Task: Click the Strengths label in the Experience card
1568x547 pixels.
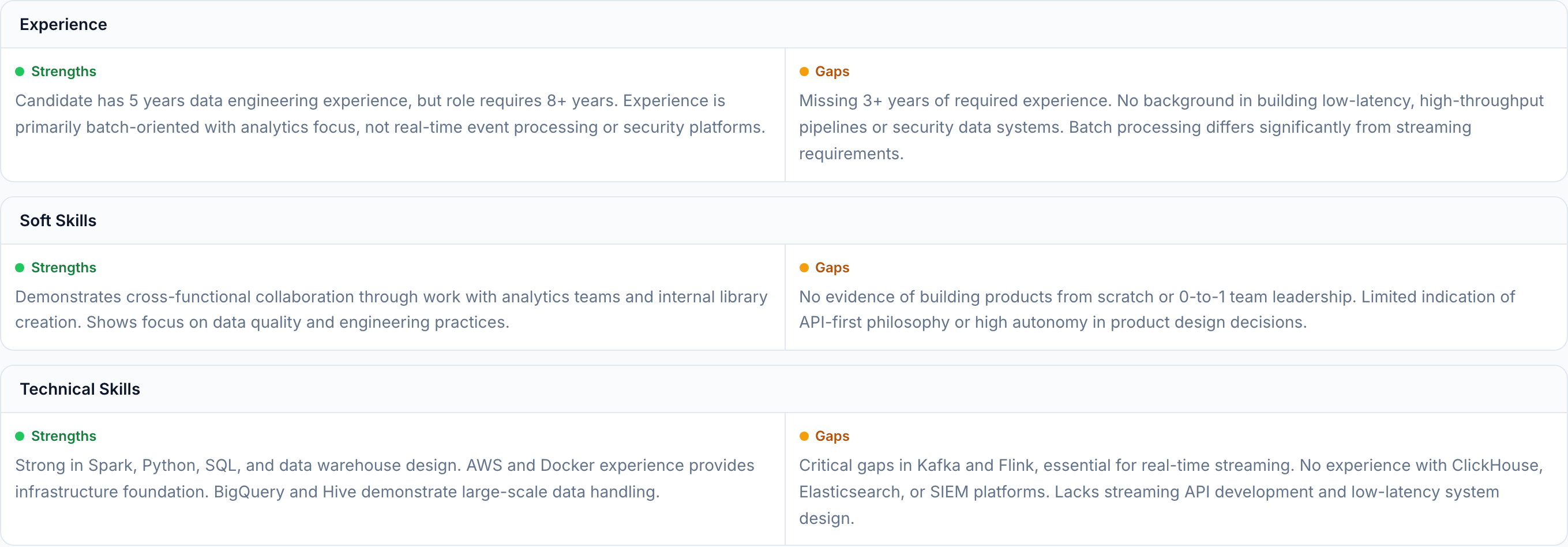Action: click(63, 72)
